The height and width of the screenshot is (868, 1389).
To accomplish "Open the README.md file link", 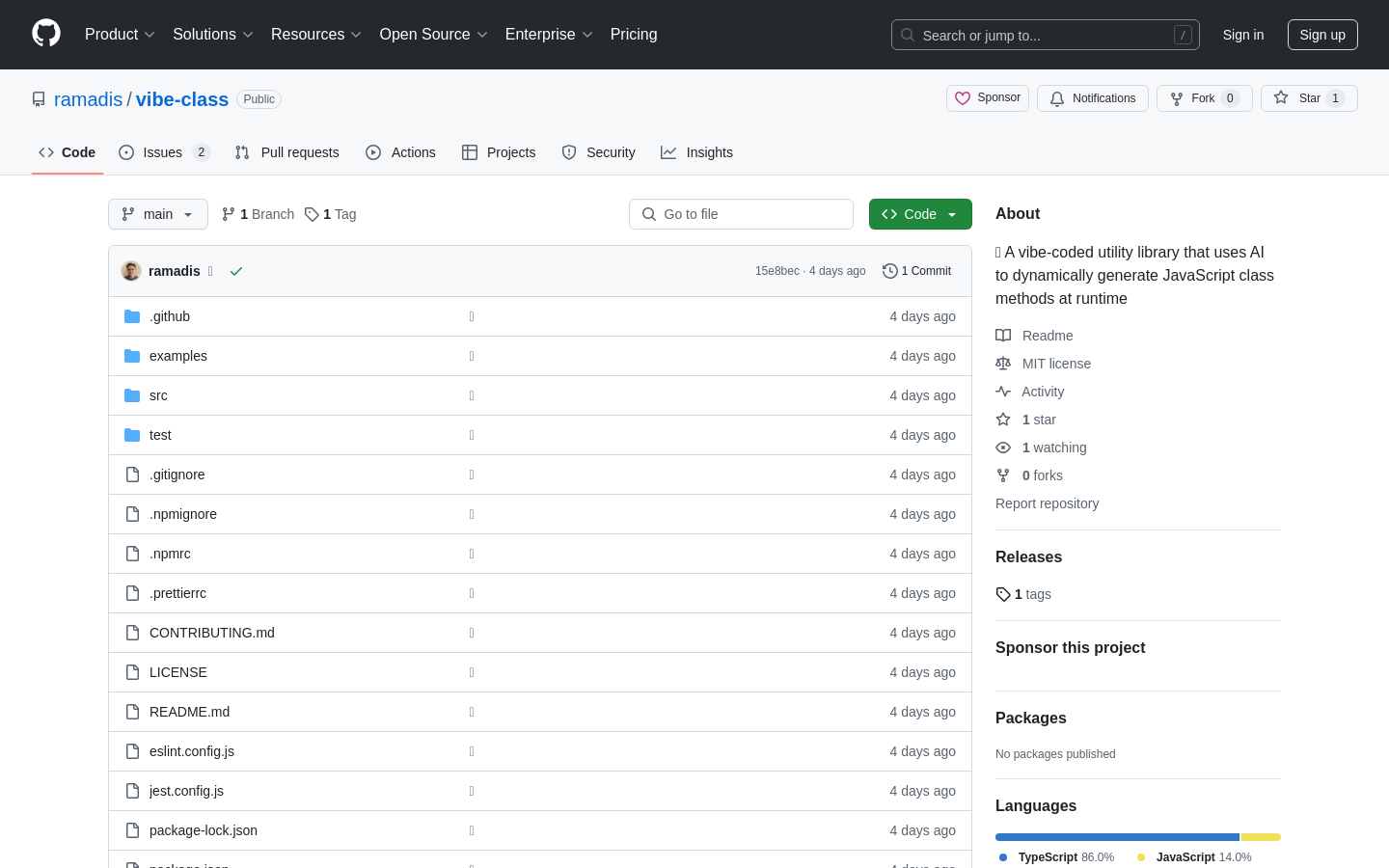I will pyautogui.click(x=189, y=712).
